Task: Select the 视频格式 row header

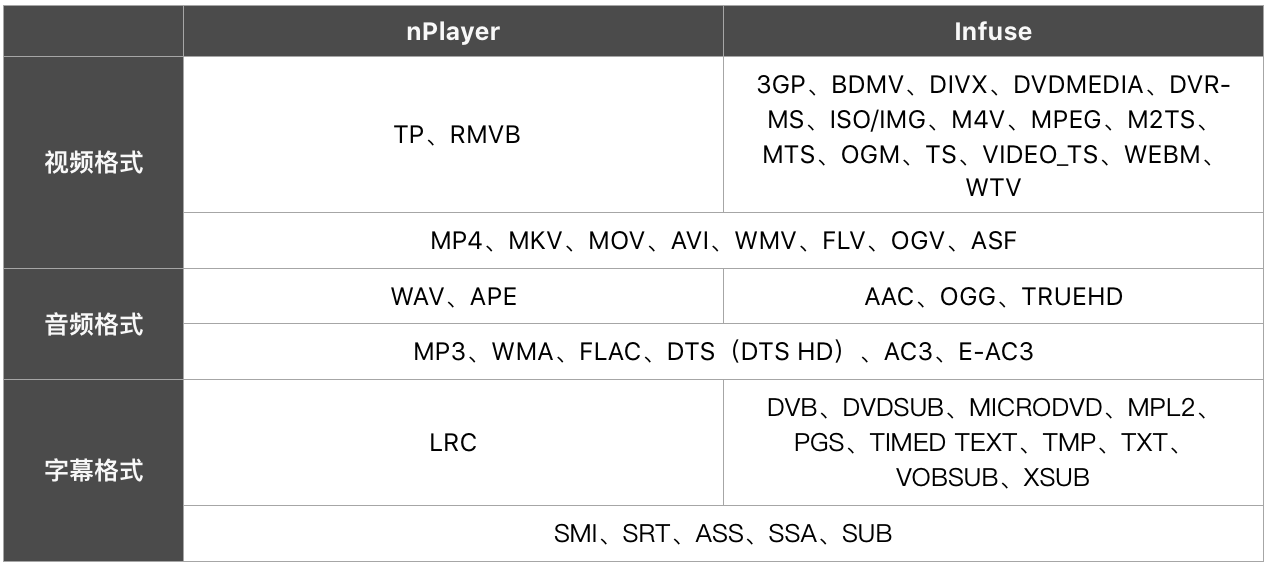Action: pos(94,163)
